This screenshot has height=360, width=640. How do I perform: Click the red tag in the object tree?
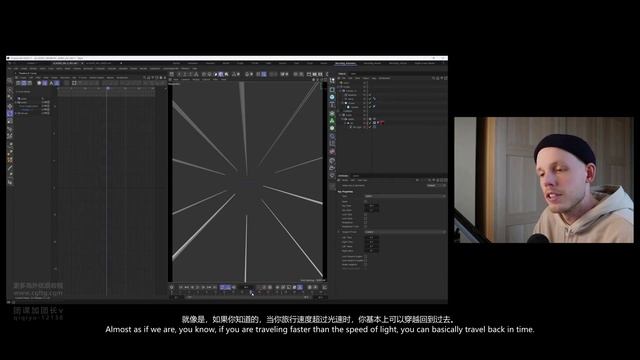[x=382, y=122]
